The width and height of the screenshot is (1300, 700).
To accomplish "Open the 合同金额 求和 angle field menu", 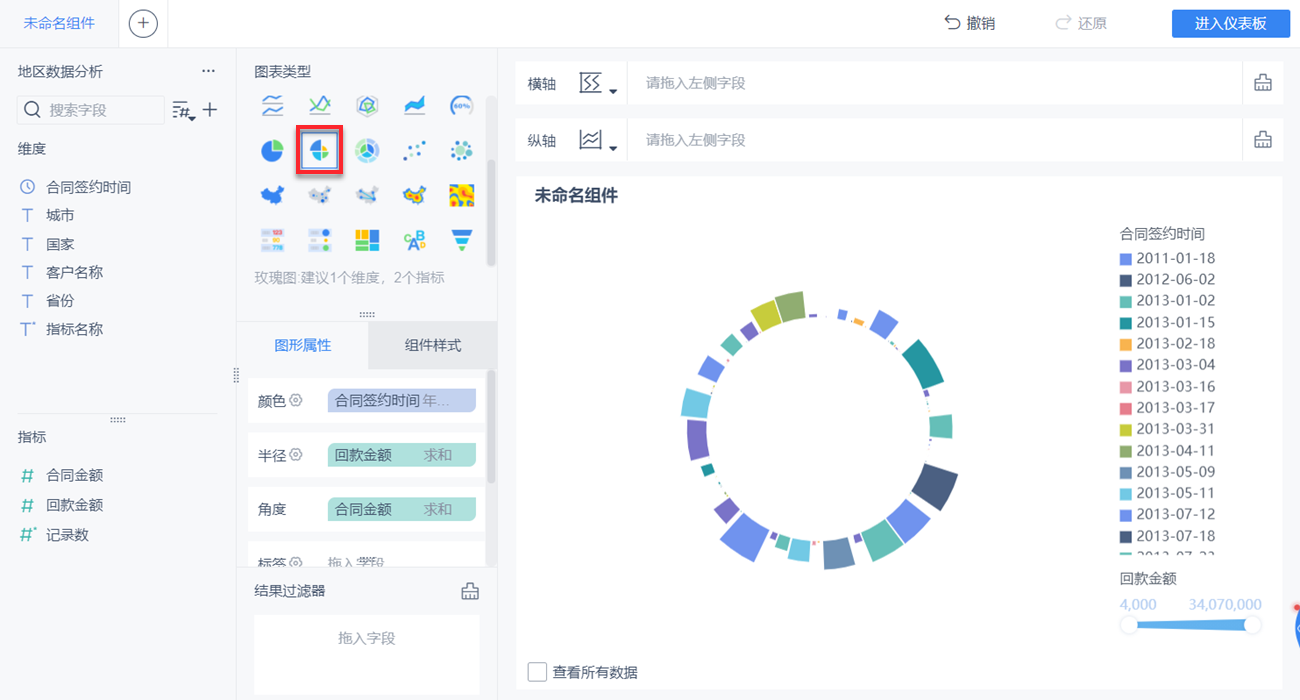I will click(402, 509).
